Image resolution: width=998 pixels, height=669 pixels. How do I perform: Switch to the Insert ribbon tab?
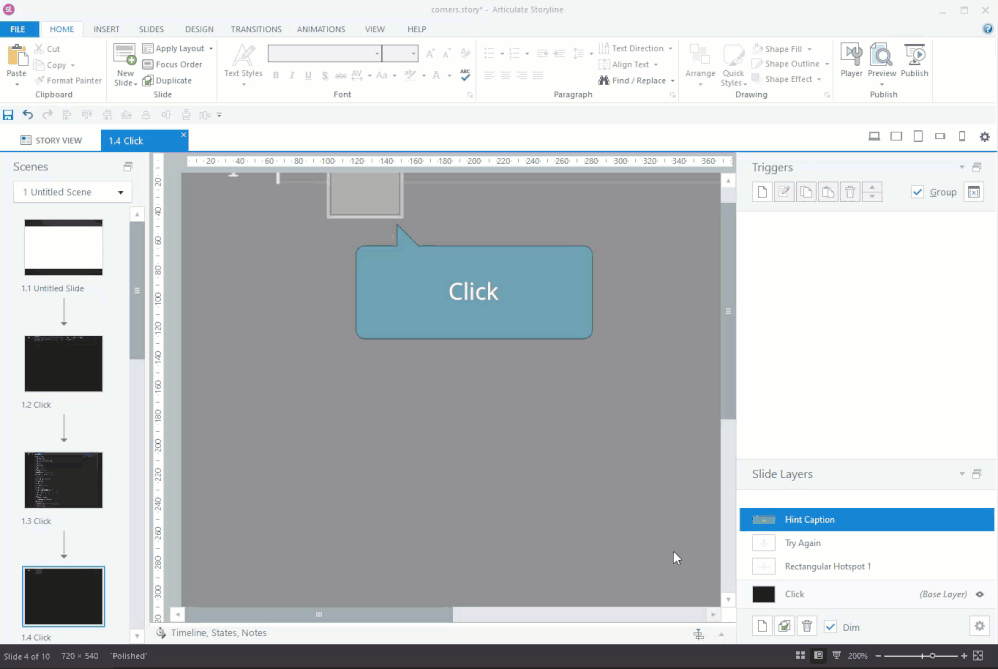pos(106,29)
